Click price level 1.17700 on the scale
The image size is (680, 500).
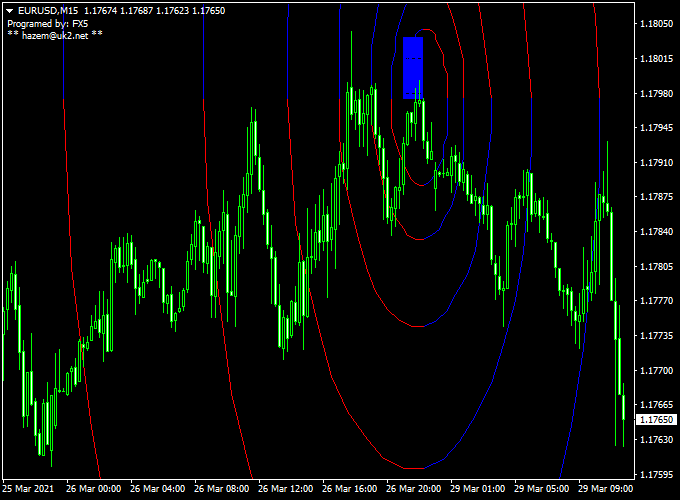coord(657,370)
